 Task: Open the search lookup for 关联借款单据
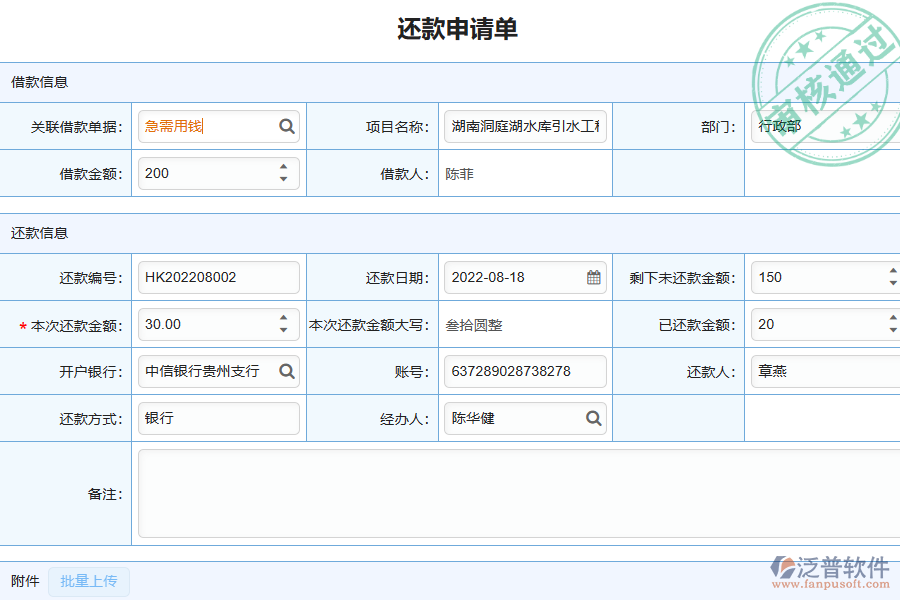[x=287, y=126]
